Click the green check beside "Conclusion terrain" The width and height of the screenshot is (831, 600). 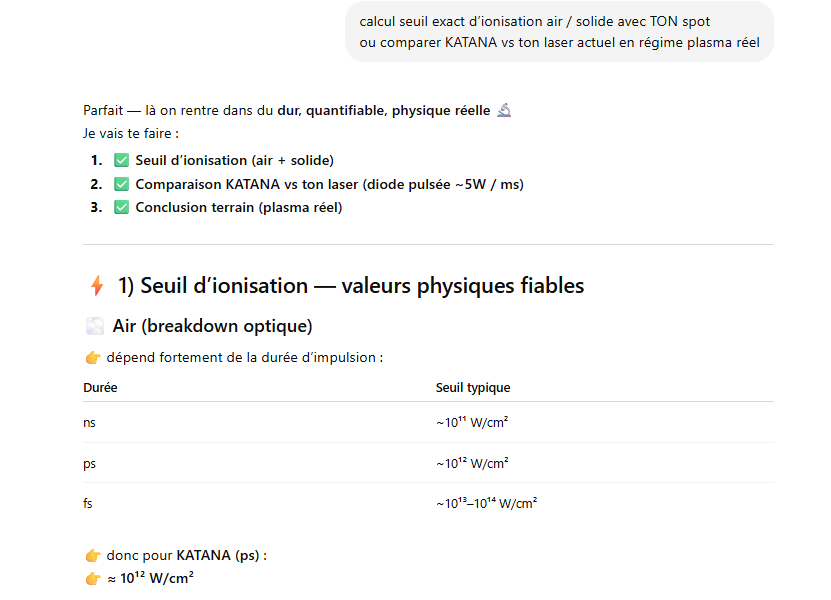click(x=122, y=208)
